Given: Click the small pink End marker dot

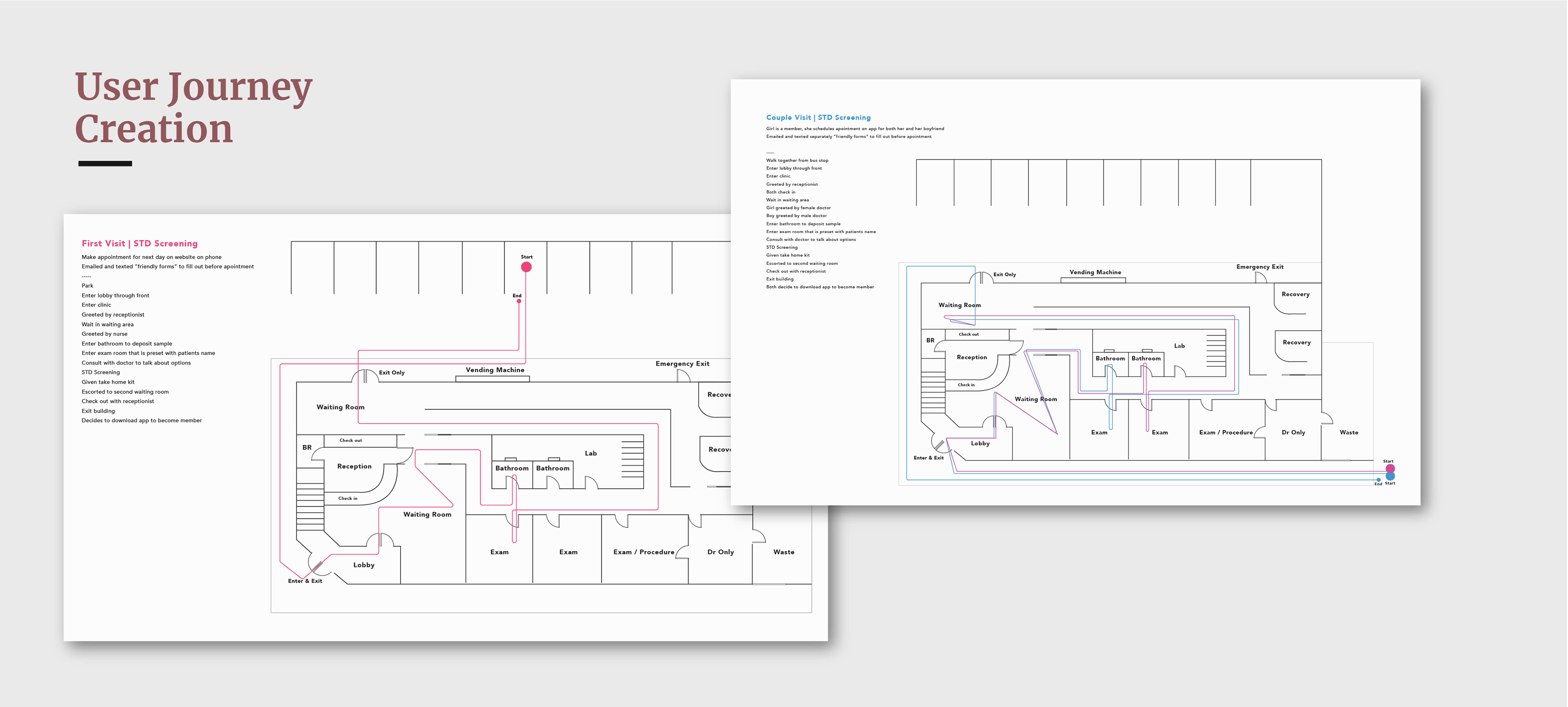Looking at the screenshot, I should pos(519,301).
